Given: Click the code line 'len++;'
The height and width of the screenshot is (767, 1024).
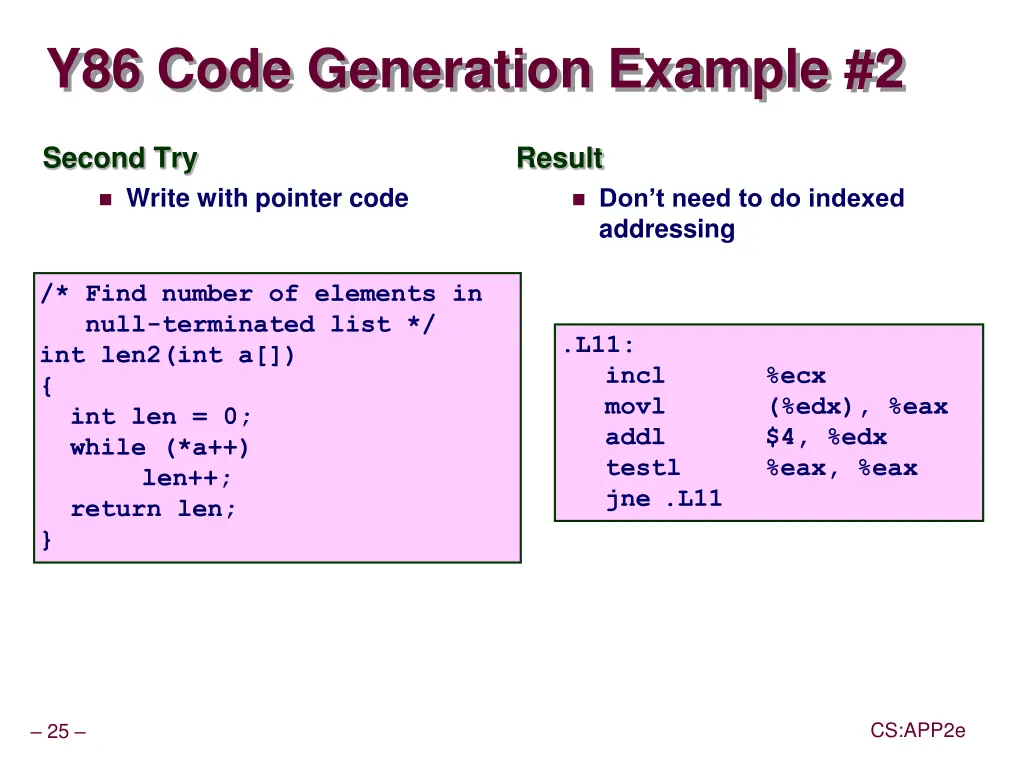Looking at the screenshot, I should click(x=187, y=478).
